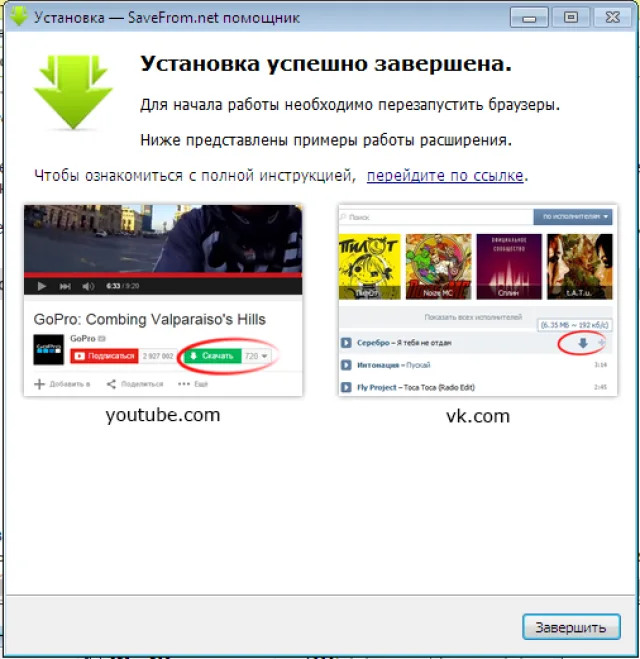Click the Поделиться share icon
Image resolution: width=640 pixels, height=659 pixels.
point(111,384)
